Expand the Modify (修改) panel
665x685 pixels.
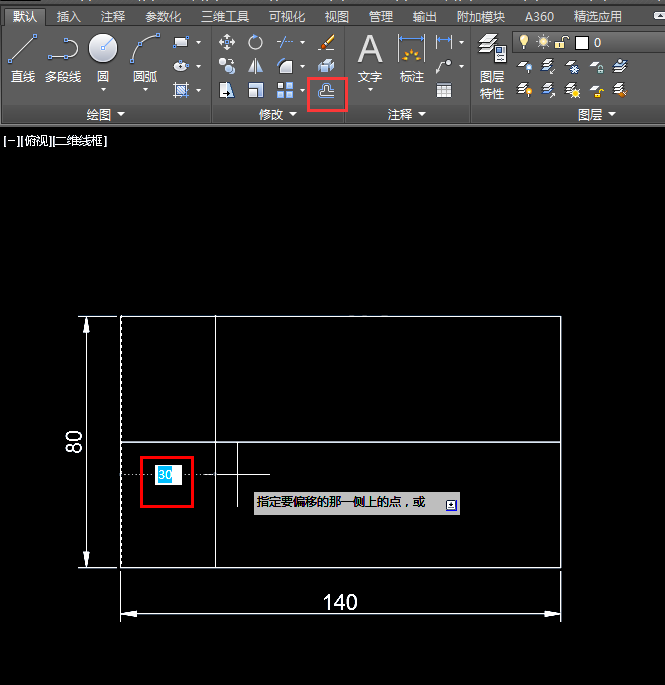277,114
